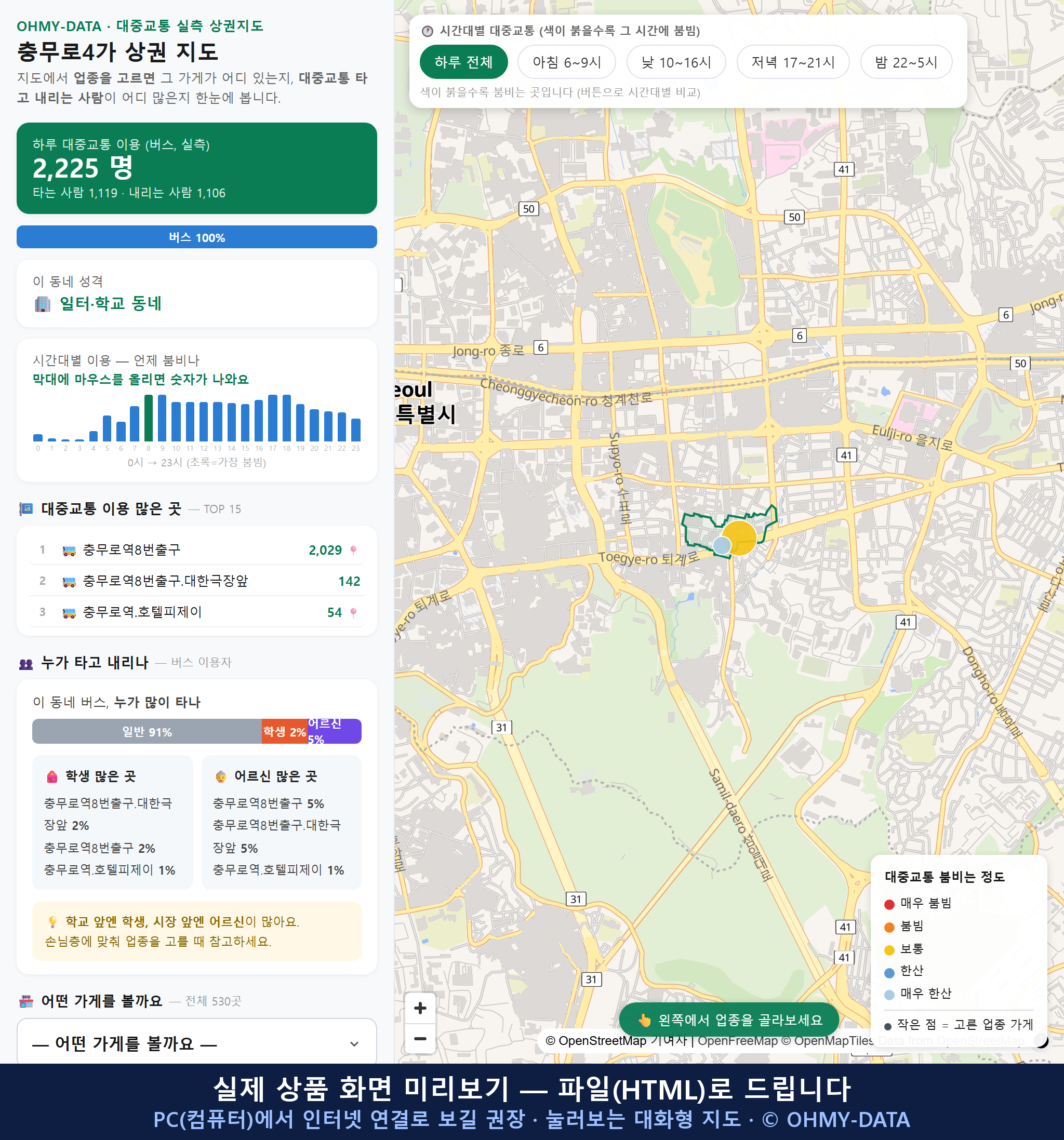Switch to 저녁 17~21시 time filter
Viewport: 1064px width, 1140px height.
tap(793, 62)
